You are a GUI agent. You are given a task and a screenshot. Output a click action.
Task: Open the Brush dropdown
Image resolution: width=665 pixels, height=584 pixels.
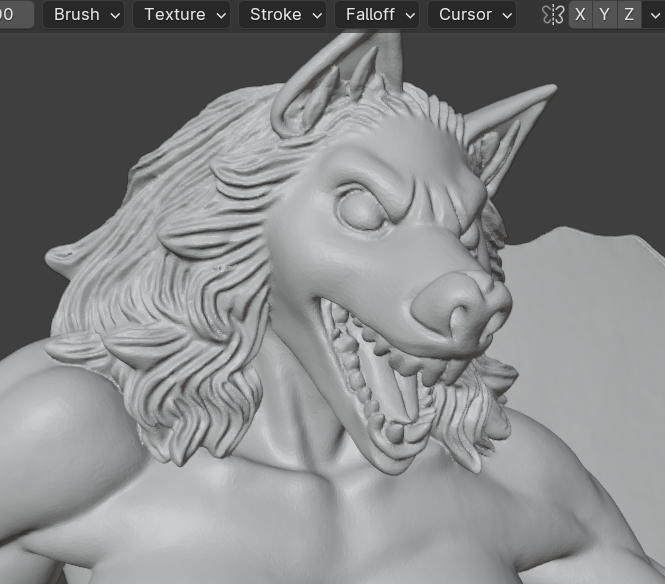tap(84, 14)
